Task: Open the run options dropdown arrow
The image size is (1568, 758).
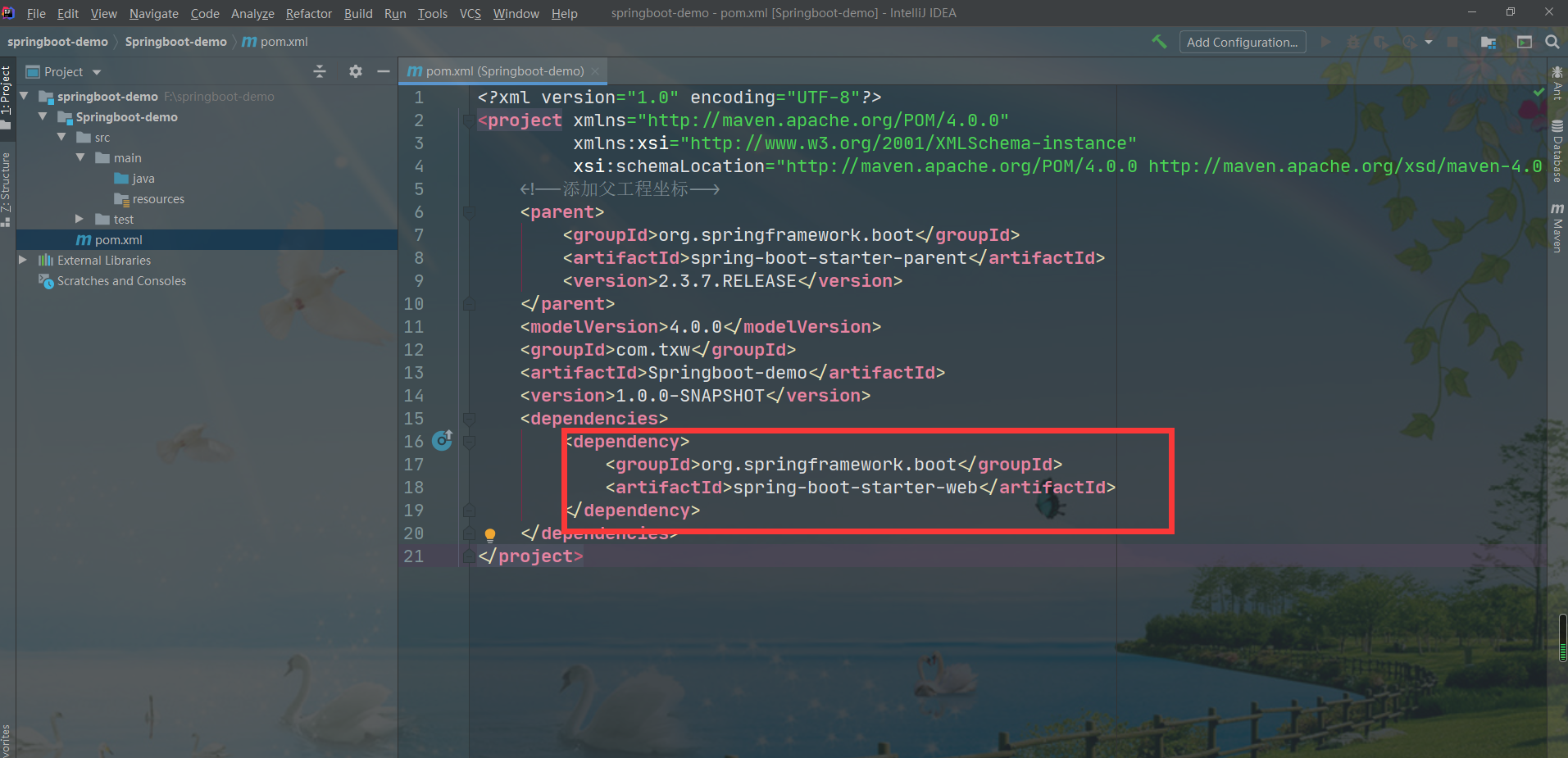Action: [x=1429, y=42]
